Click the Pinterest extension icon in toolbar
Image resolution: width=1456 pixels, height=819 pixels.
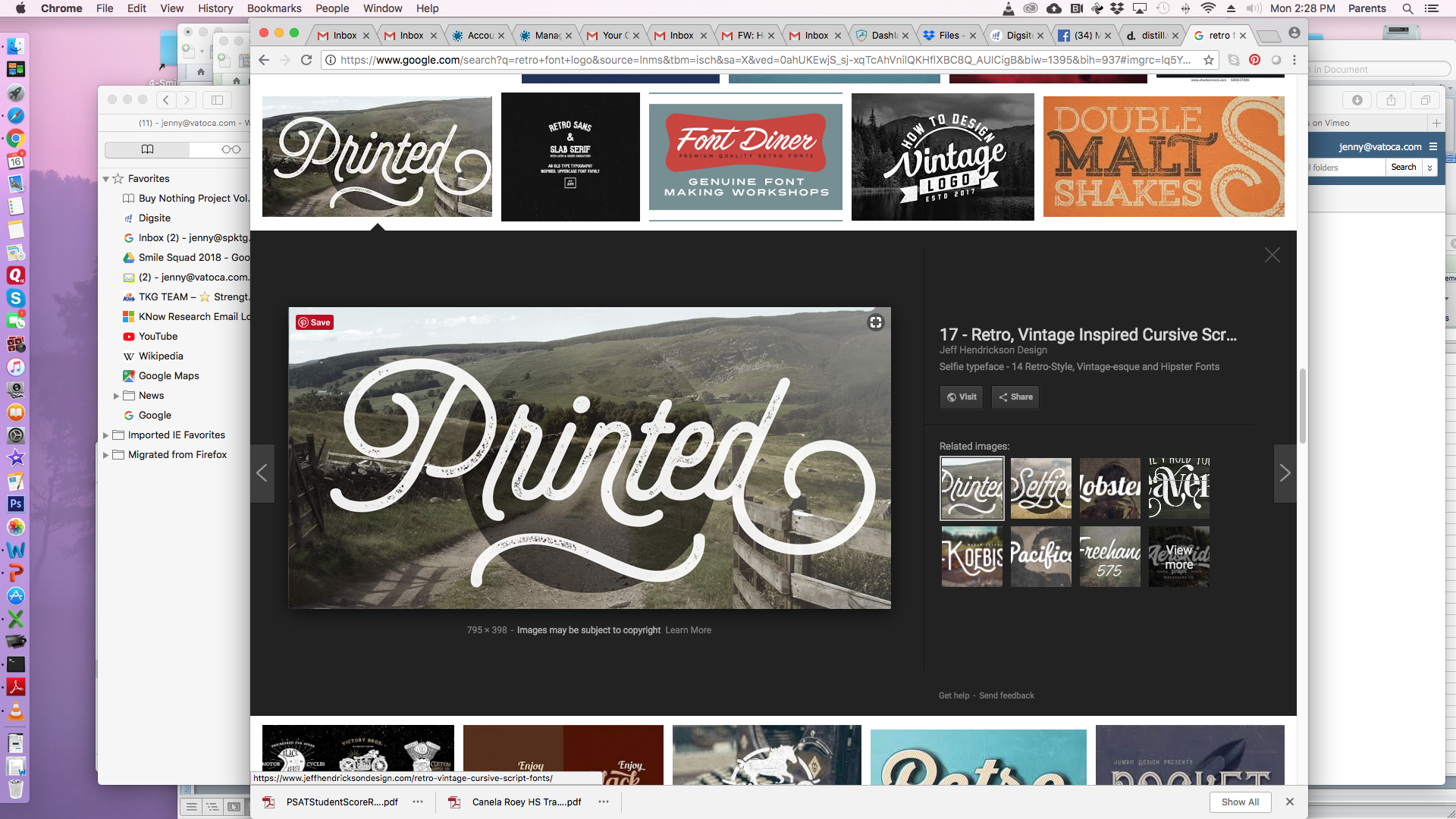point(1255,60)
